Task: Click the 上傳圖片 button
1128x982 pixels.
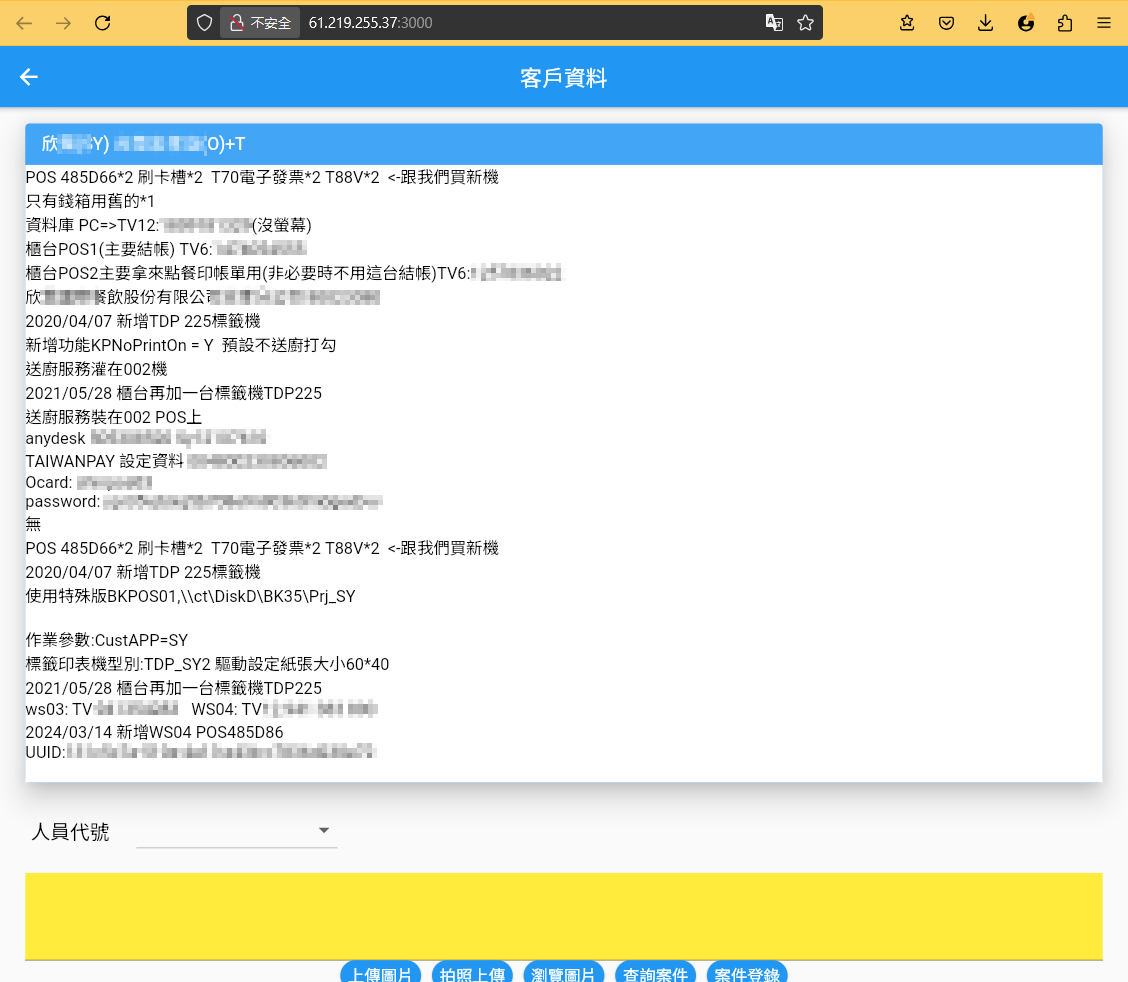Action: point(381,973)
